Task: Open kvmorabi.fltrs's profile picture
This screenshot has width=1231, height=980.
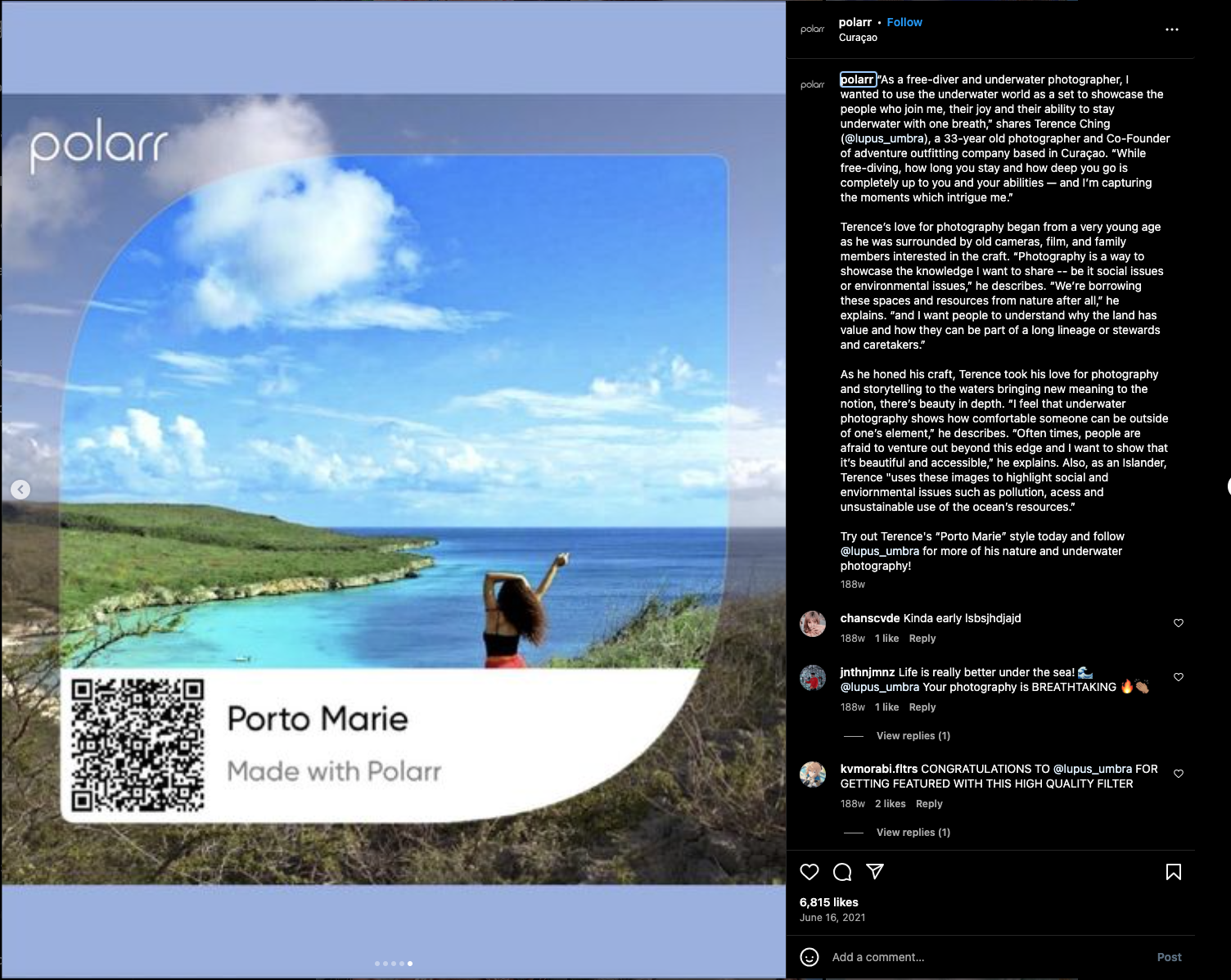Action: (813, 775)
